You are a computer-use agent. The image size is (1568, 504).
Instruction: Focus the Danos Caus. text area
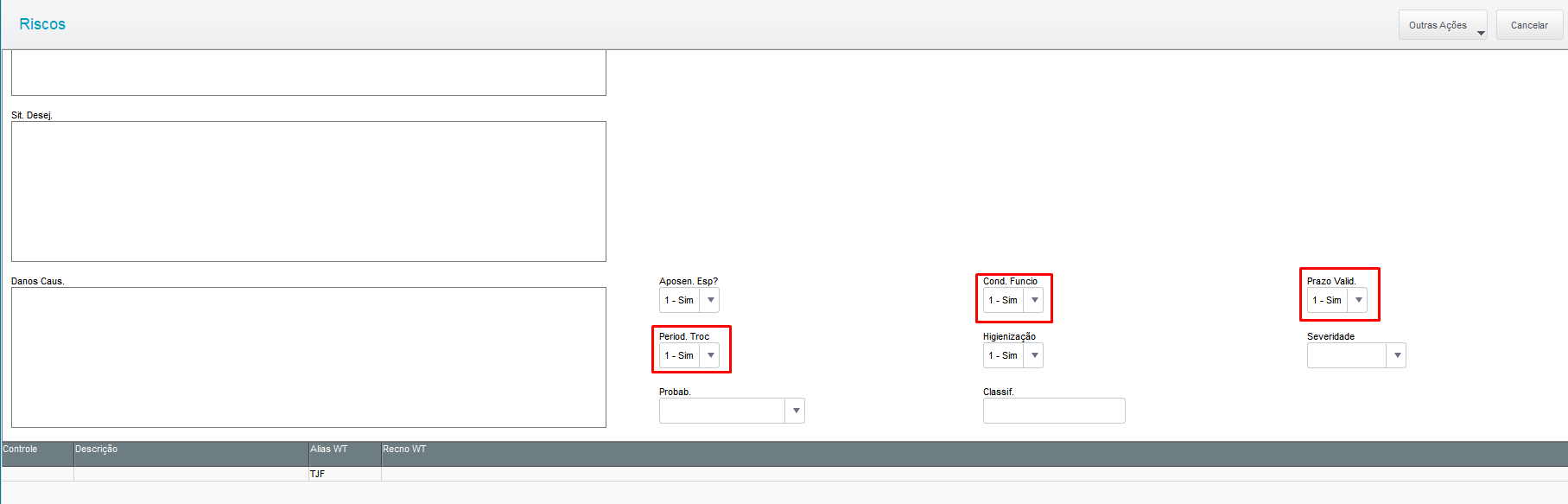(308, 357)
